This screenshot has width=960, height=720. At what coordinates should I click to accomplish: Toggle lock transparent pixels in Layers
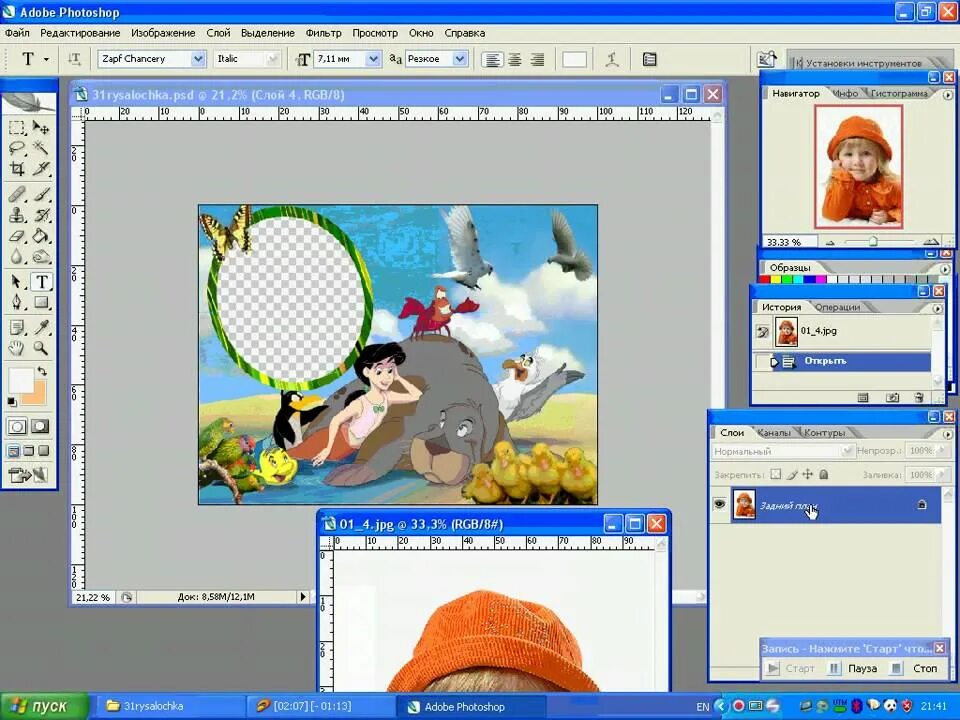click(x=776, y=474)
